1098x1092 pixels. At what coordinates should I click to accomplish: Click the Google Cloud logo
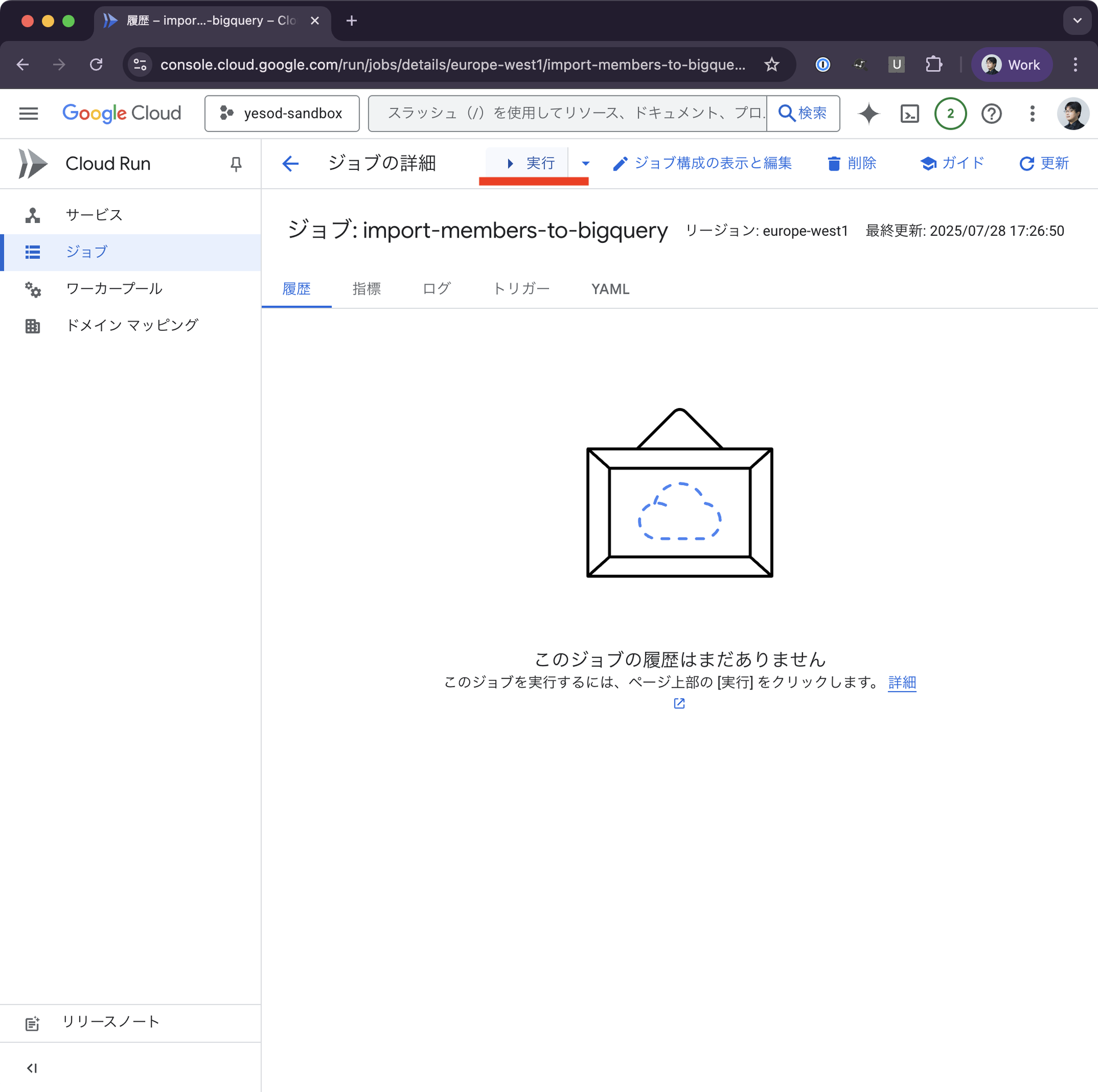tap(122, 114)
